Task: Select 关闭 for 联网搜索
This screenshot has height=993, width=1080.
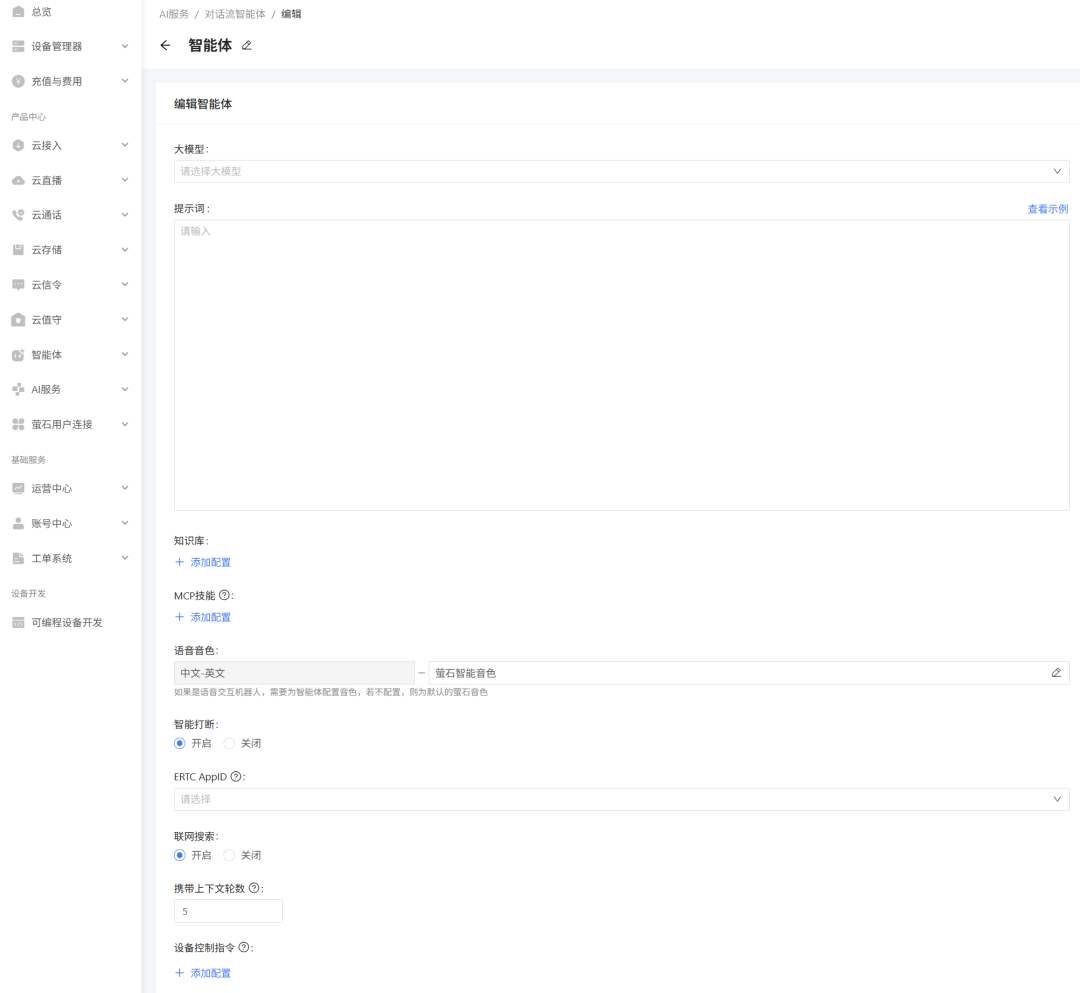Action: pyautogui.click(x=229, y=856)
